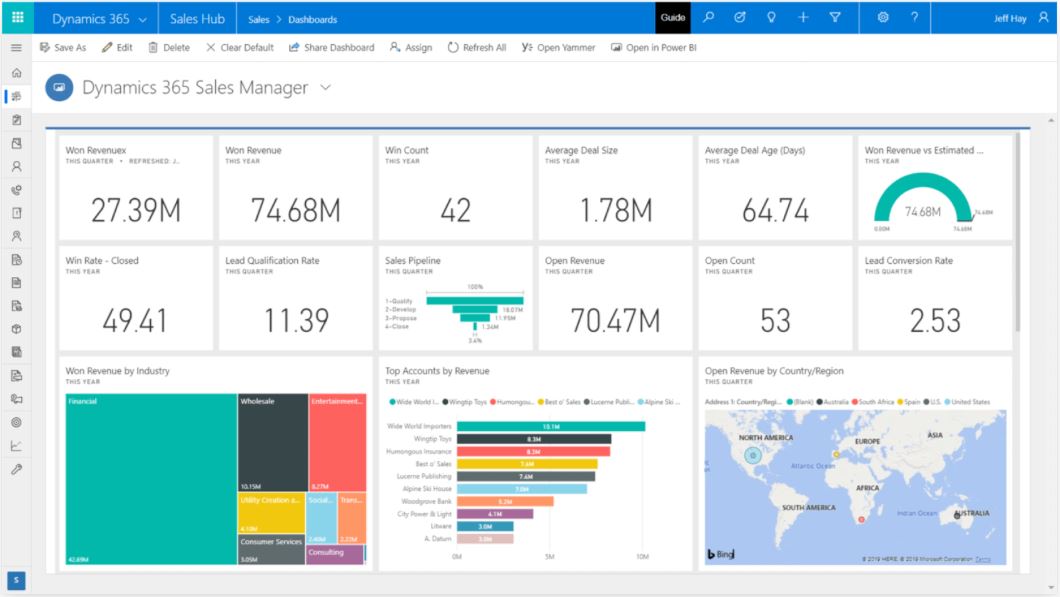Click the Sales breadcrumb
The width and height of the screenshot is (1060, 597).
point(258,20)
